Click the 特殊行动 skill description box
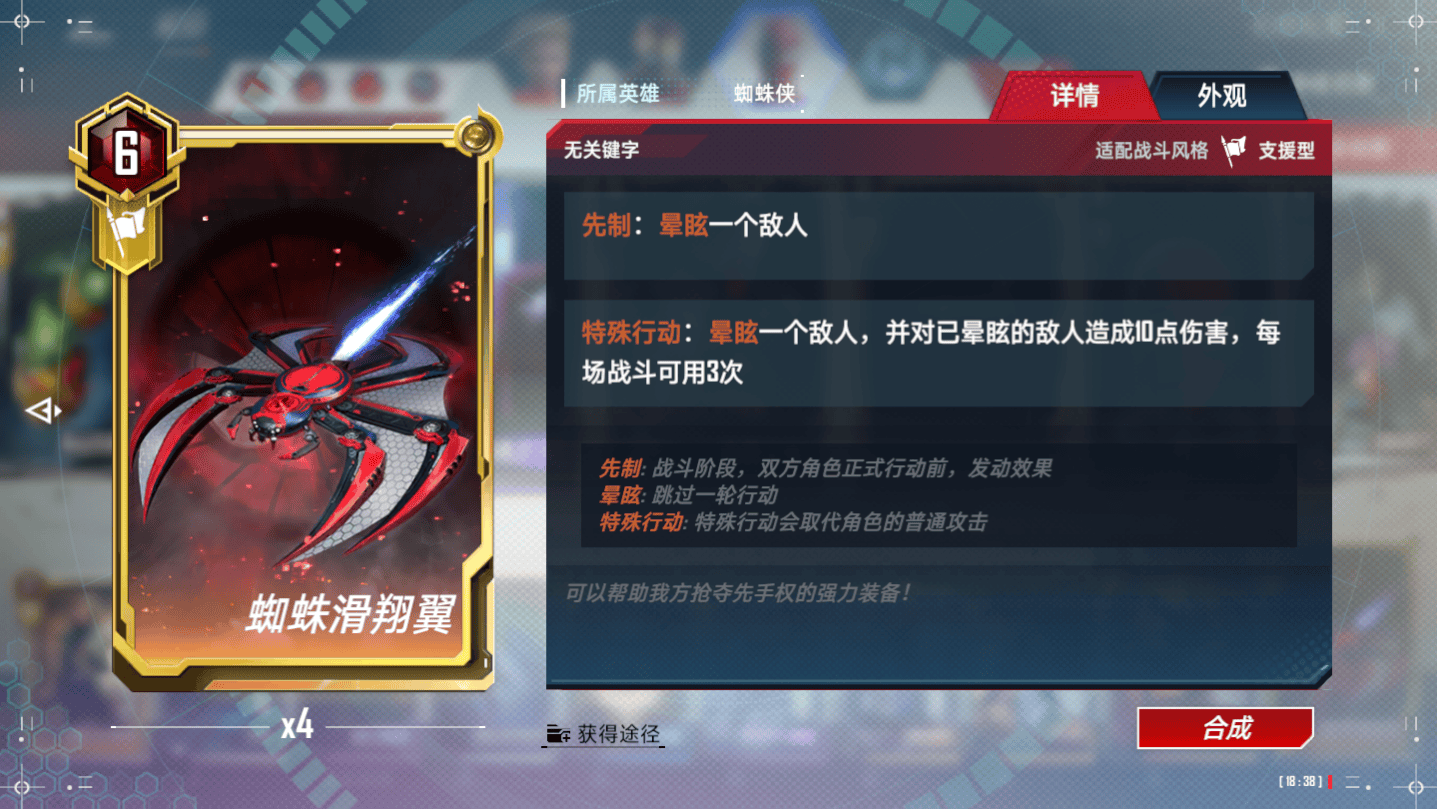Screen dimensions: 1437x809 938,353
